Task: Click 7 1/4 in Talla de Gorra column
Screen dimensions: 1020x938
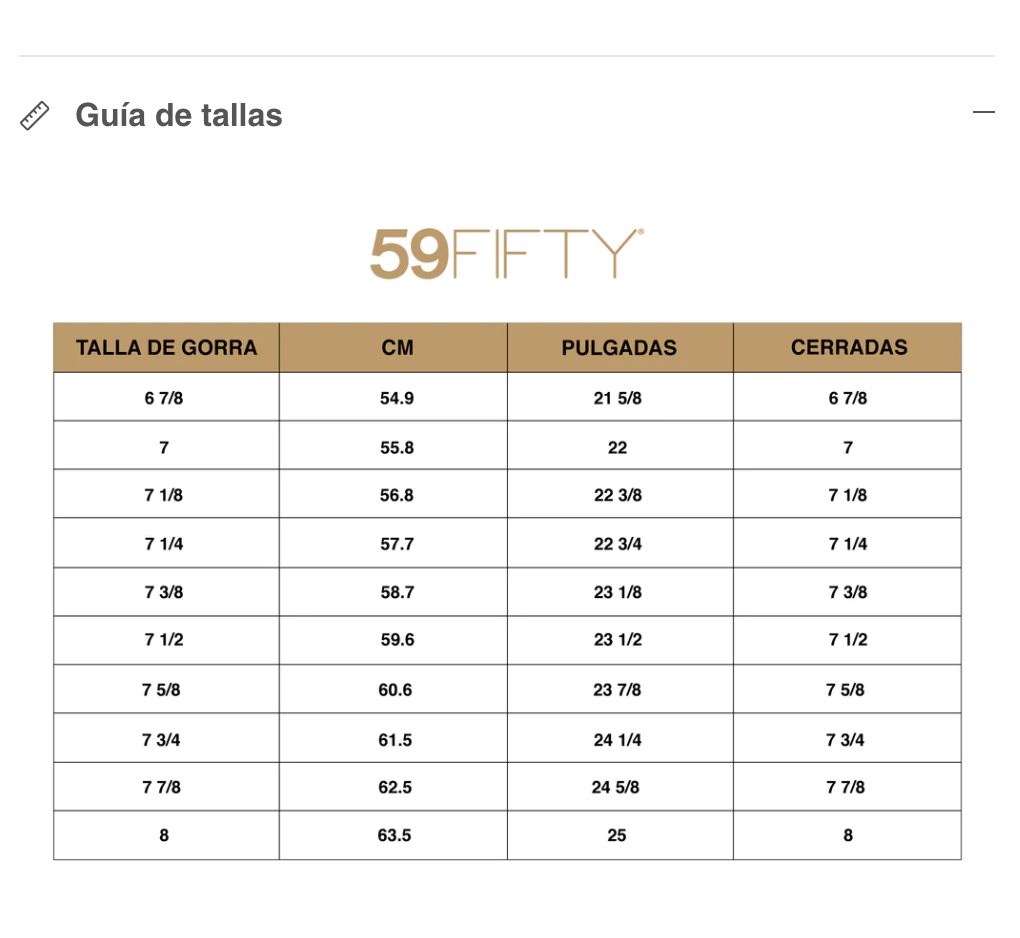Action: pyautogui.click(x=164, y=544)
